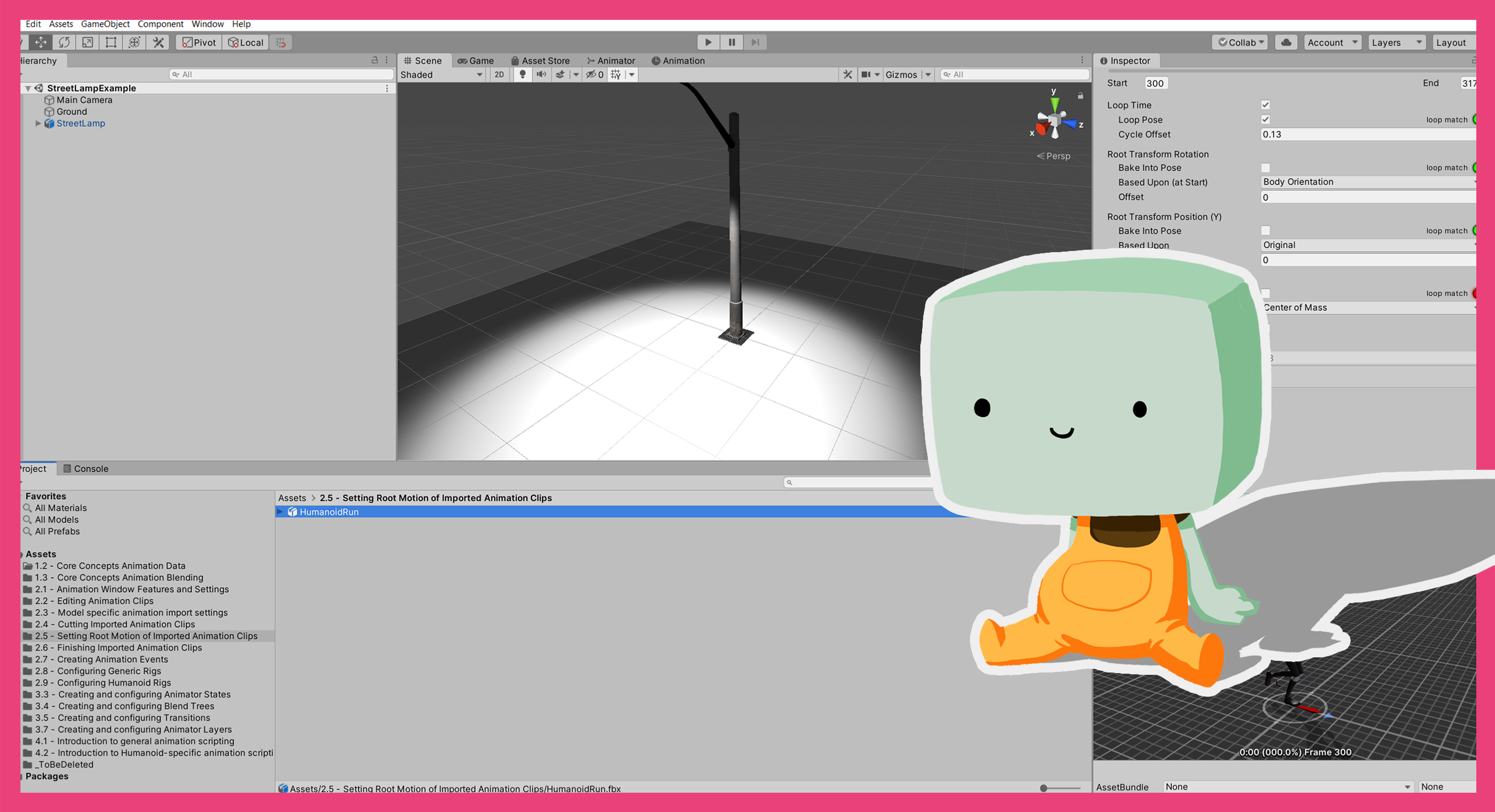Toggle scene lighting in the Scene view
This screenshot has width=1495, height=812.
tap(523, 74)
